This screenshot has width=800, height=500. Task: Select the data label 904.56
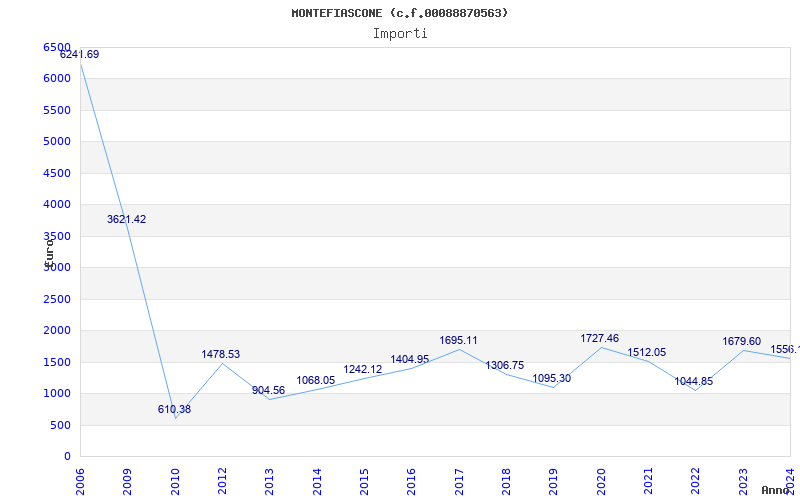268,390
